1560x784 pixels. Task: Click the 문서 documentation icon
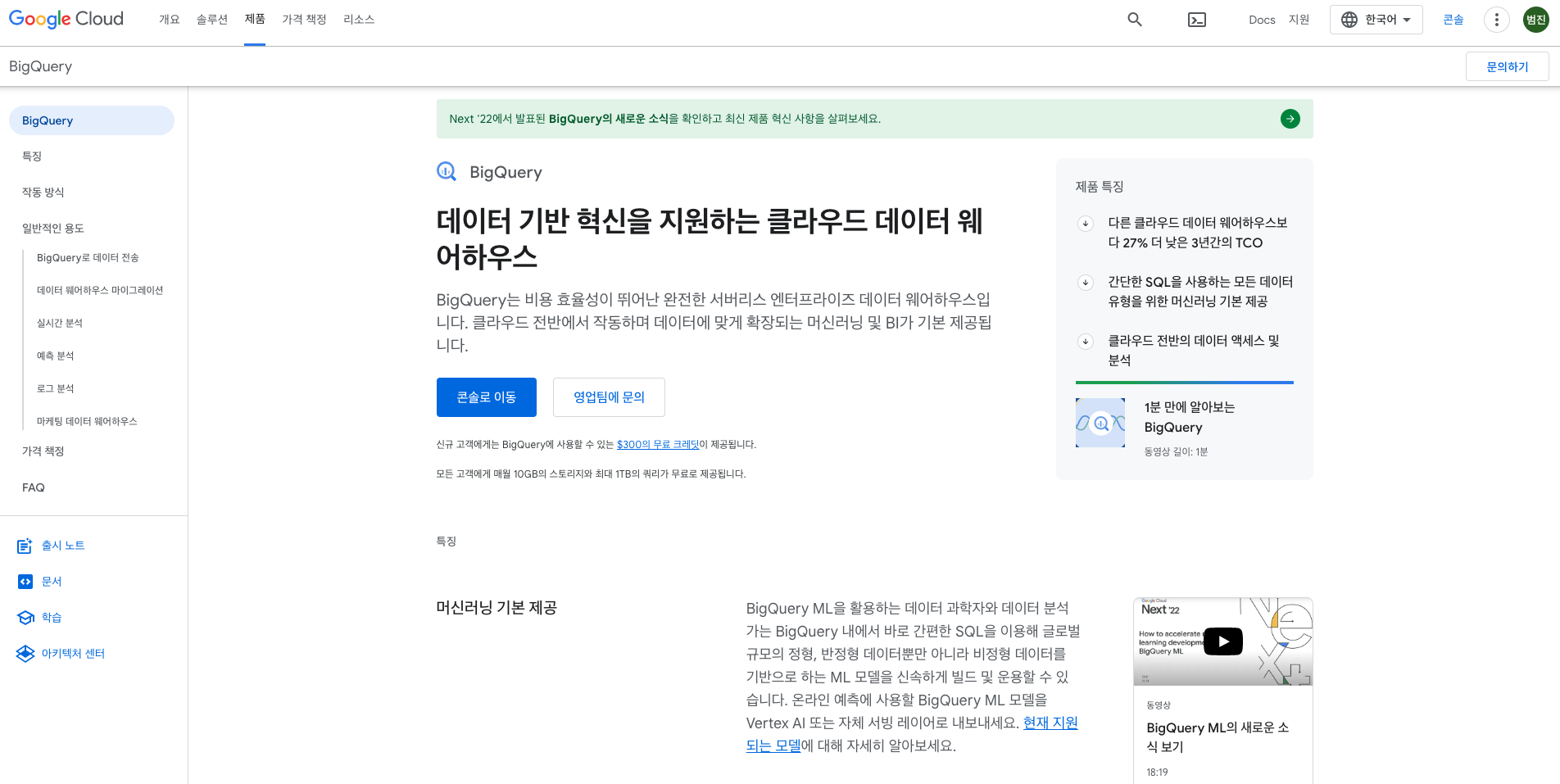click(25, 582)
